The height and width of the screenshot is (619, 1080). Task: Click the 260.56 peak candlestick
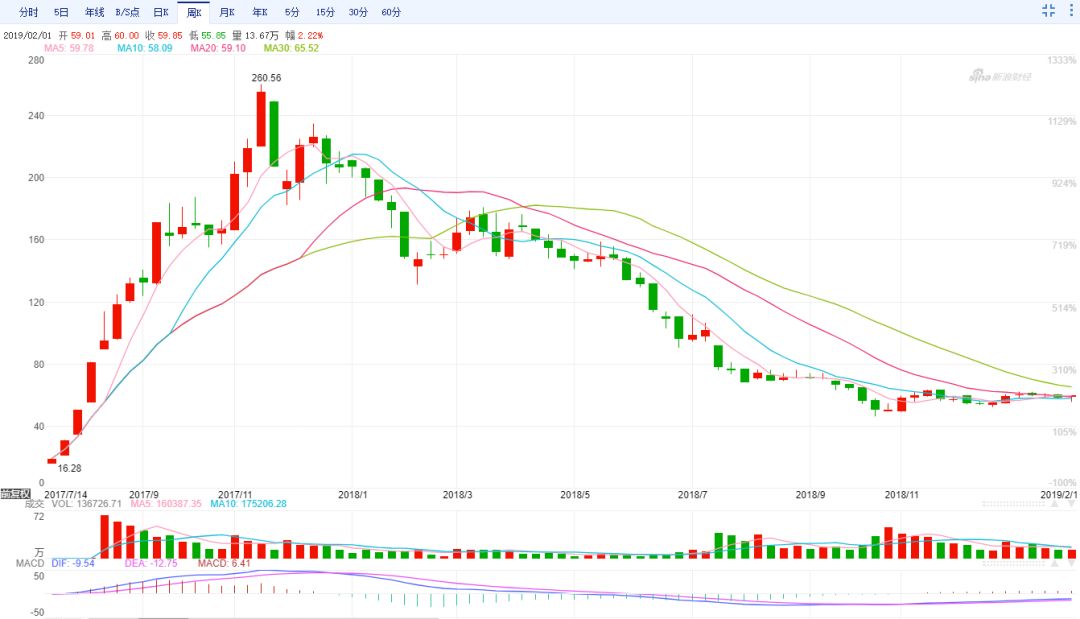point(261,118)
